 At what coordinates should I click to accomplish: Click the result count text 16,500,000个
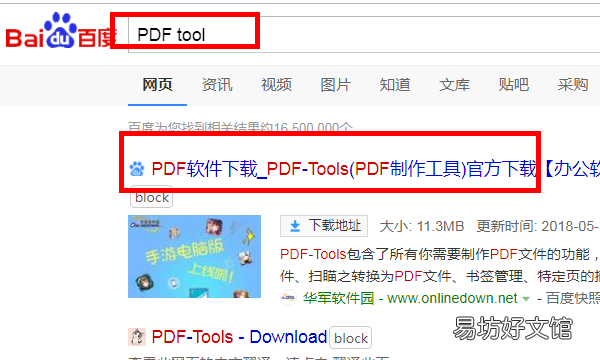click(x=313, y=127)
